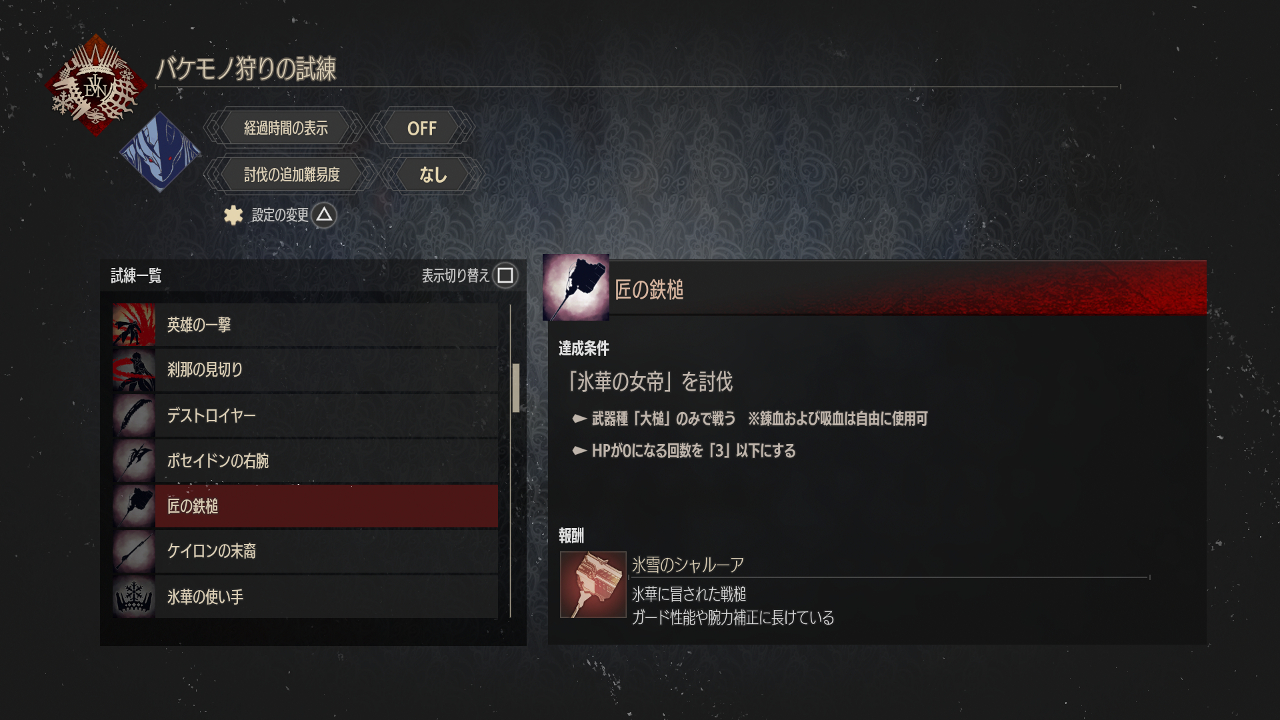Change the 討伐の追加難易度 なし value
This screenshot has width=1280, height=720.
click(433, 174)
